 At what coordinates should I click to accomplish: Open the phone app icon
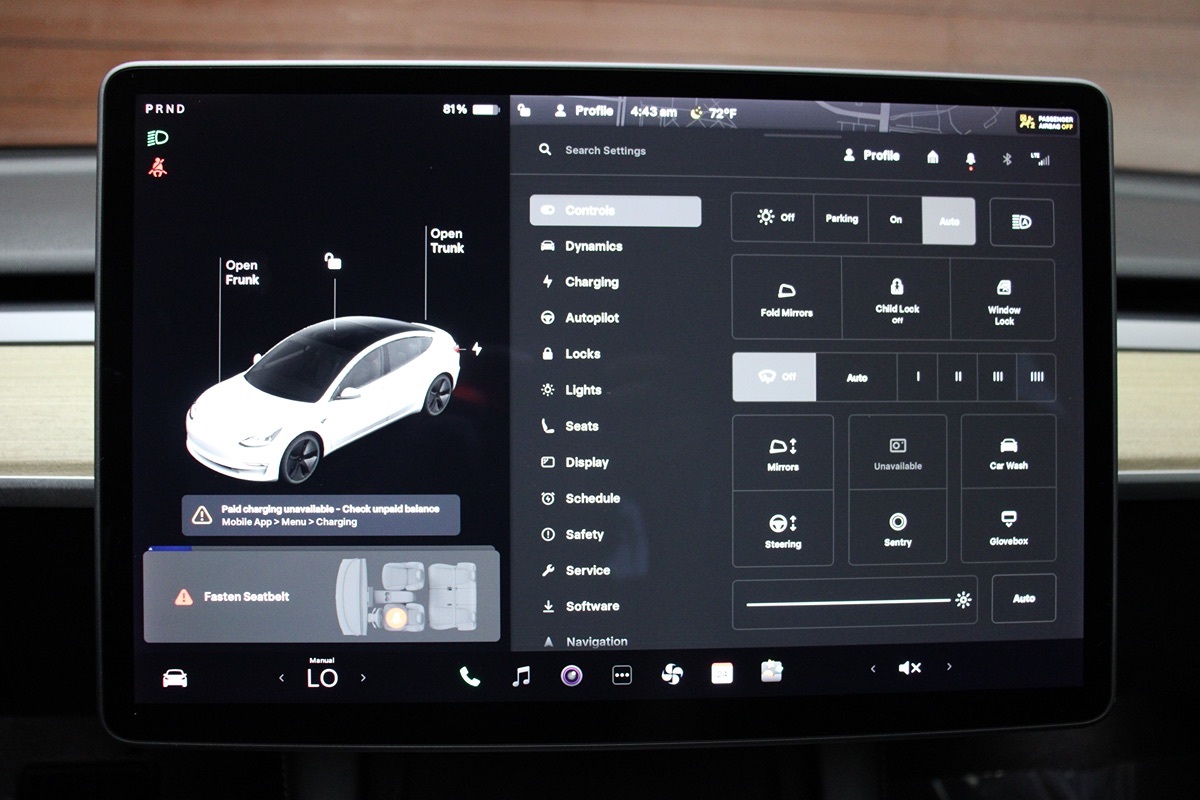point(469,677)
